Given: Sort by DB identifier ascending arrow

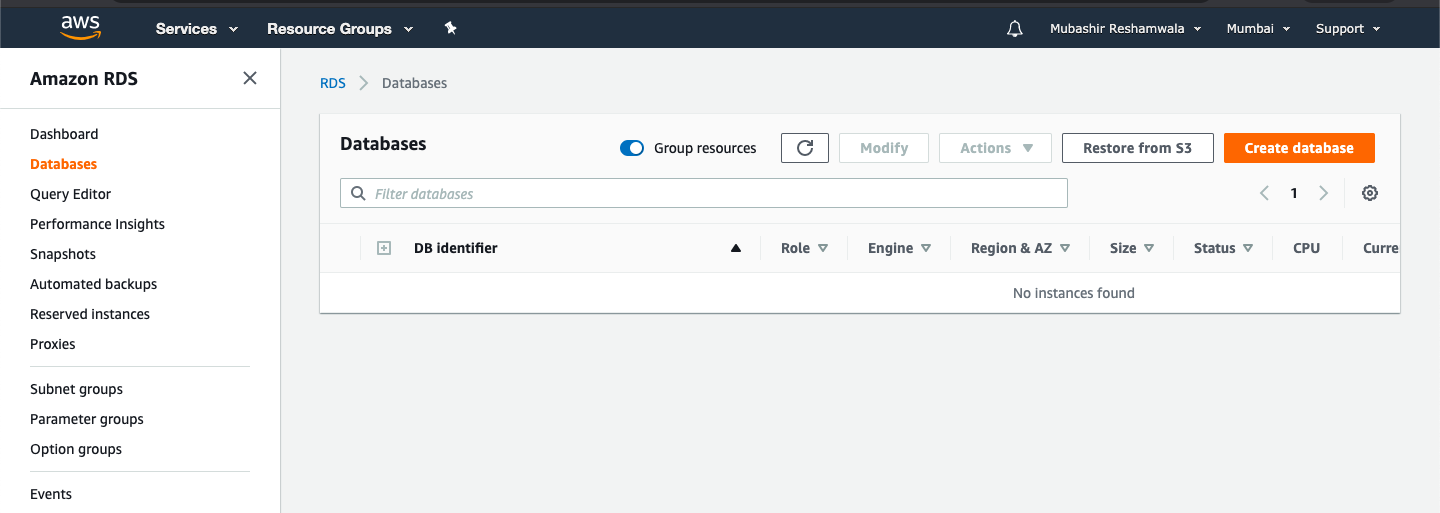Looking at the screenshot, I should pyautogui.click(x=736, y=248).
